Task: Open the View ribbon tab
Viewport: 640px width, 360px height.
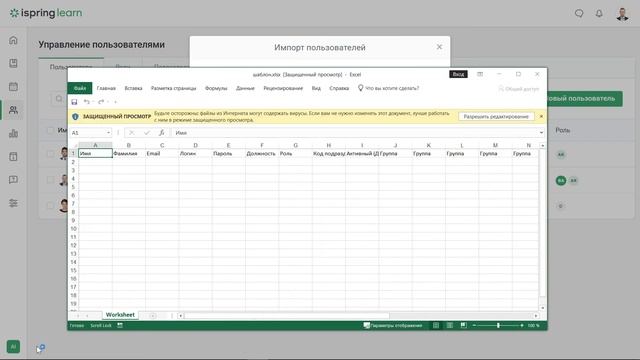Action: pos(316,88)
